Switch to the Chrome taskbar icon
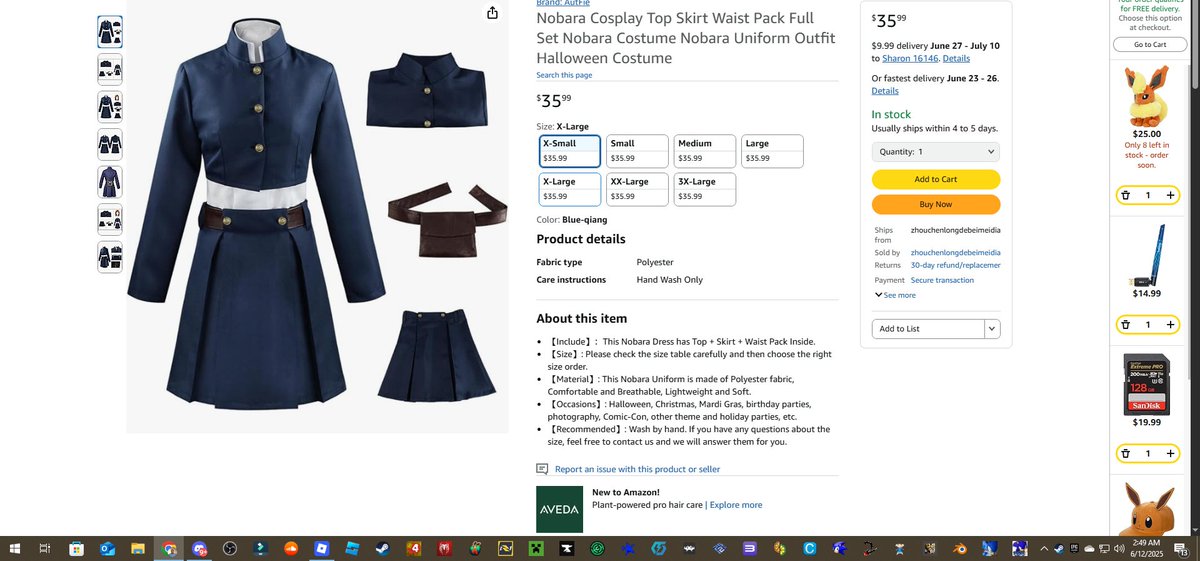This screenshot has width=1200, height=561. point(169,549)
